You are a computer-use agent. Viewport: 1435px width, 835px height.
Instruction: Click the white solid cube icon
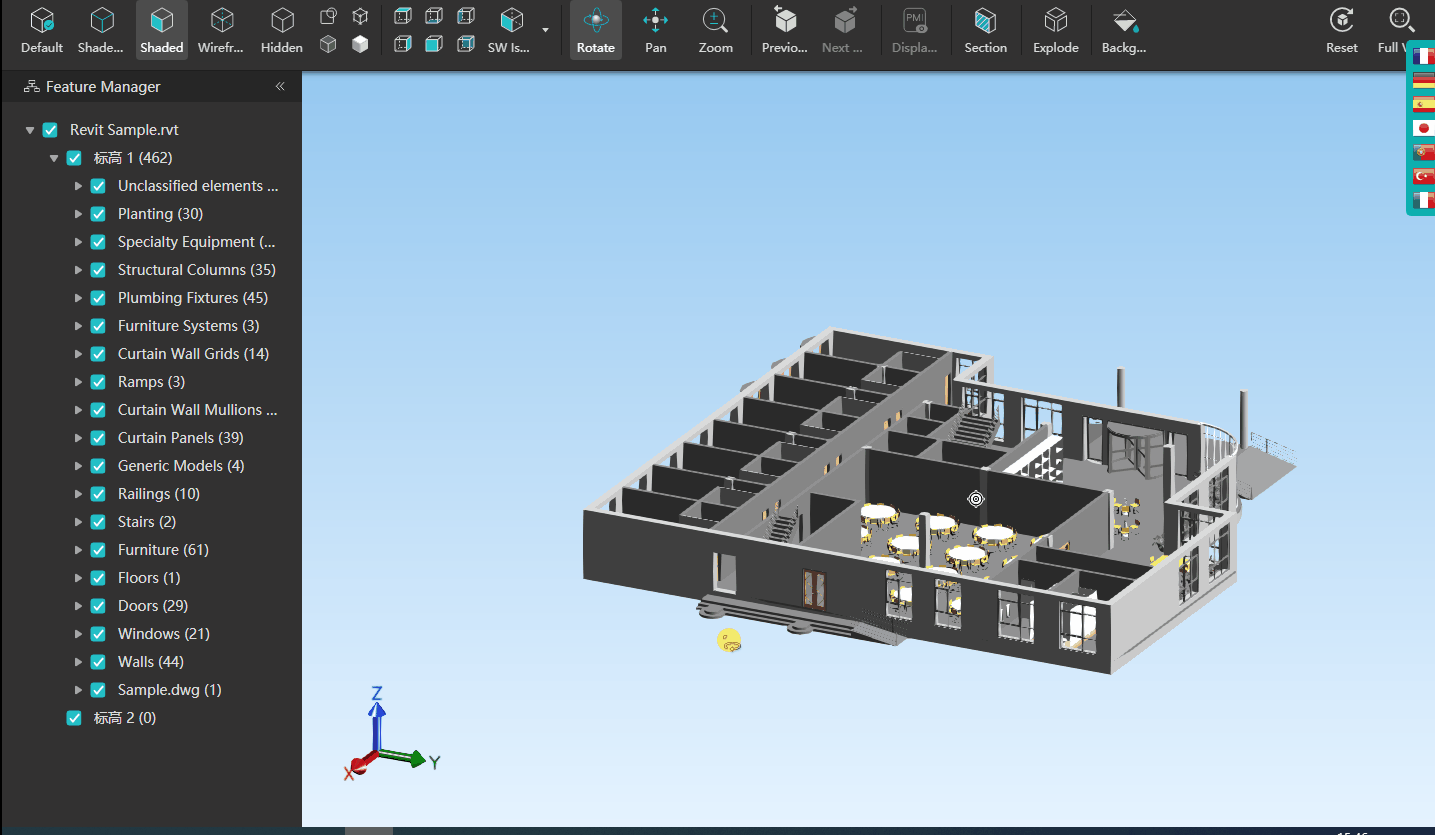click(360, 44)
